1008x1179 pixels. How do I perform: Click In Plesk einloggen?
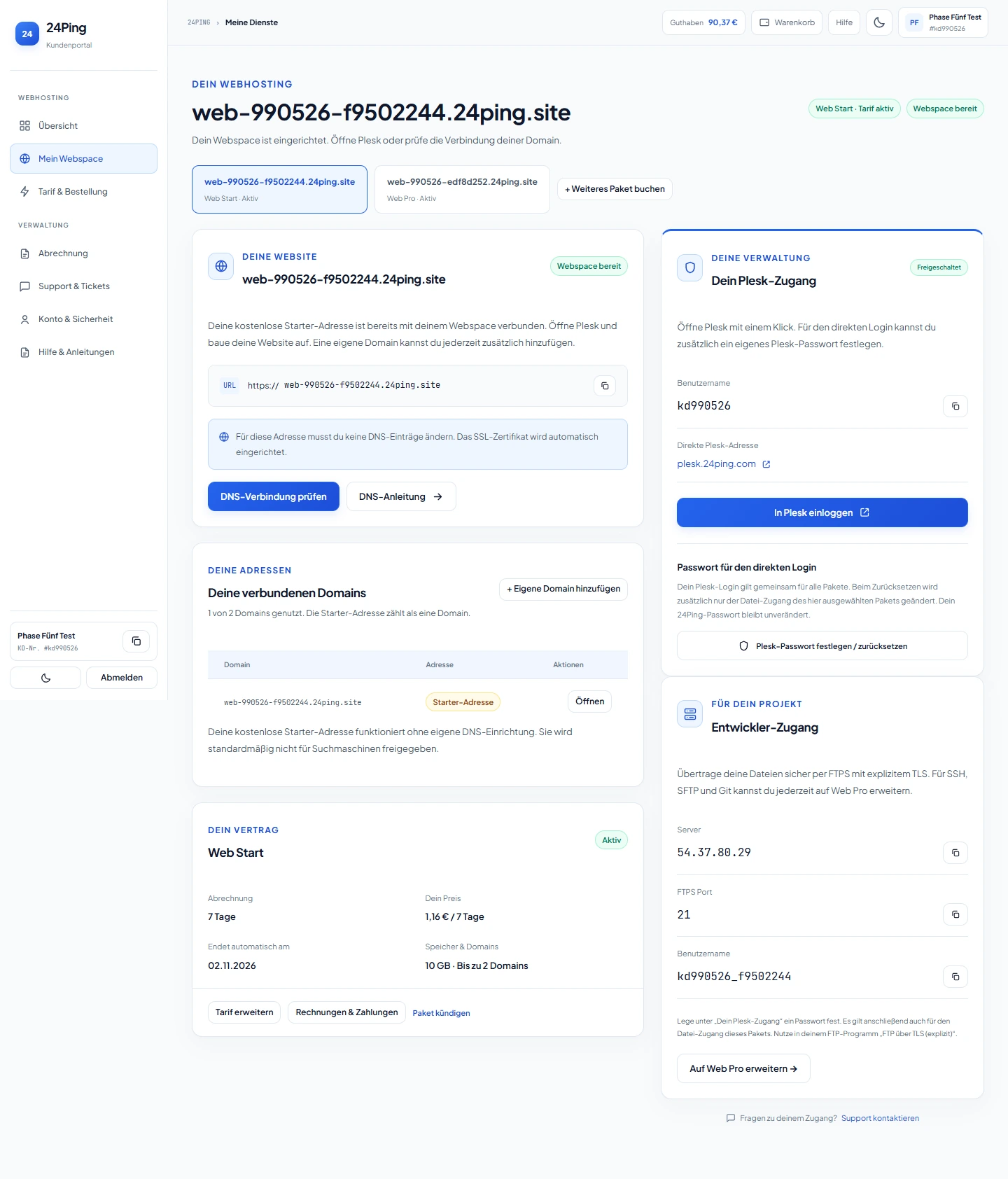click(822, 512)
